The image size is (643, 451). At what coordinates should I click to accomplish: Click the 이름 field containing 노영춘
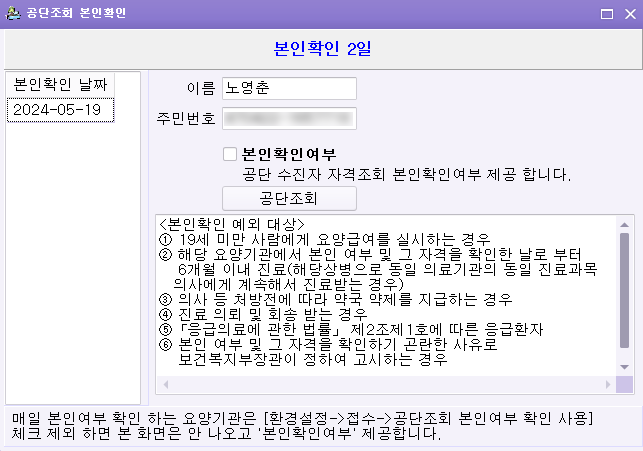point(288,89)
